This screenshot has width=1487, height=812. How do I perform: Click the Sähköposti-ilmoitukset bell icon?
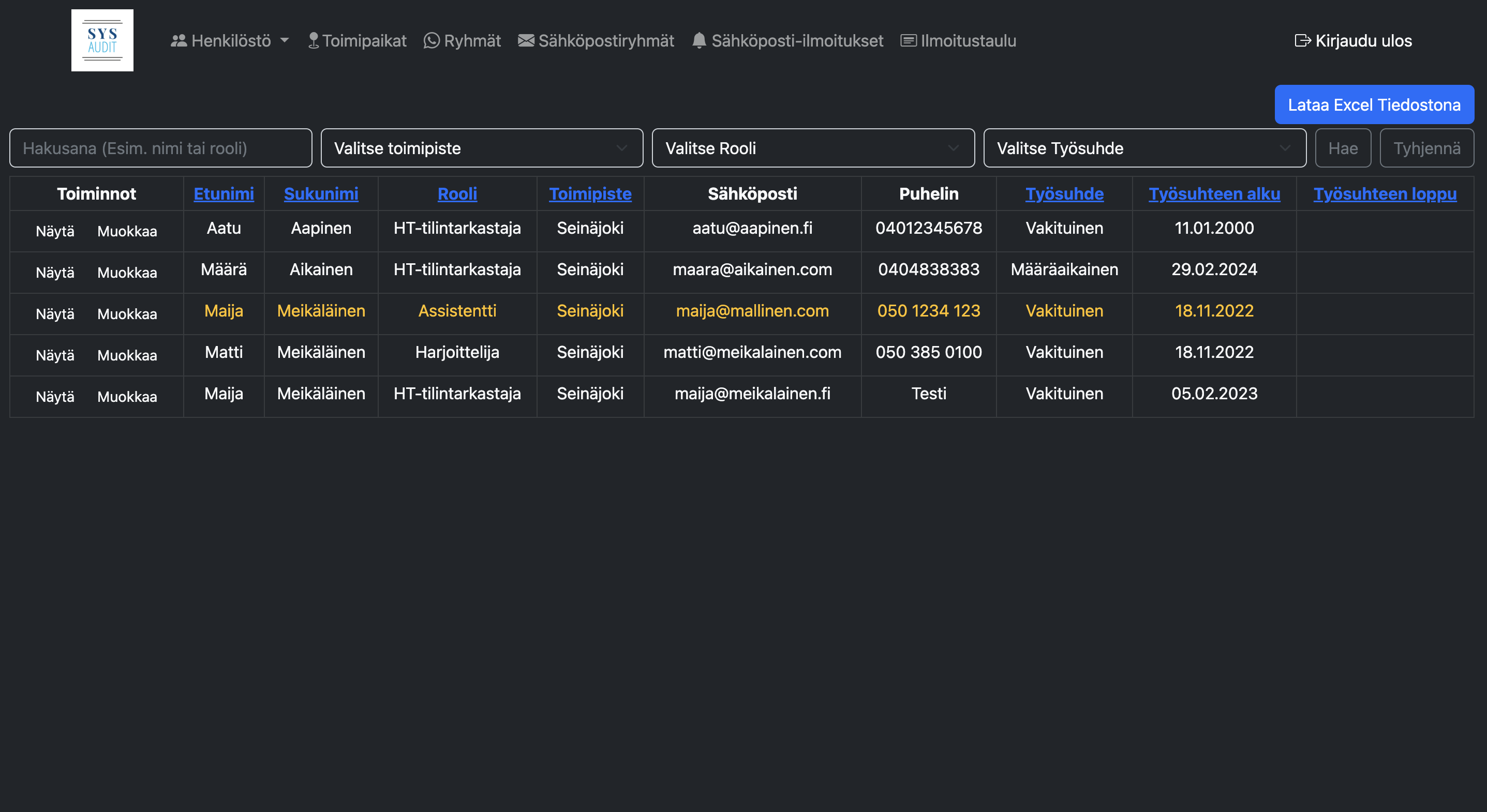click(699, 40)
